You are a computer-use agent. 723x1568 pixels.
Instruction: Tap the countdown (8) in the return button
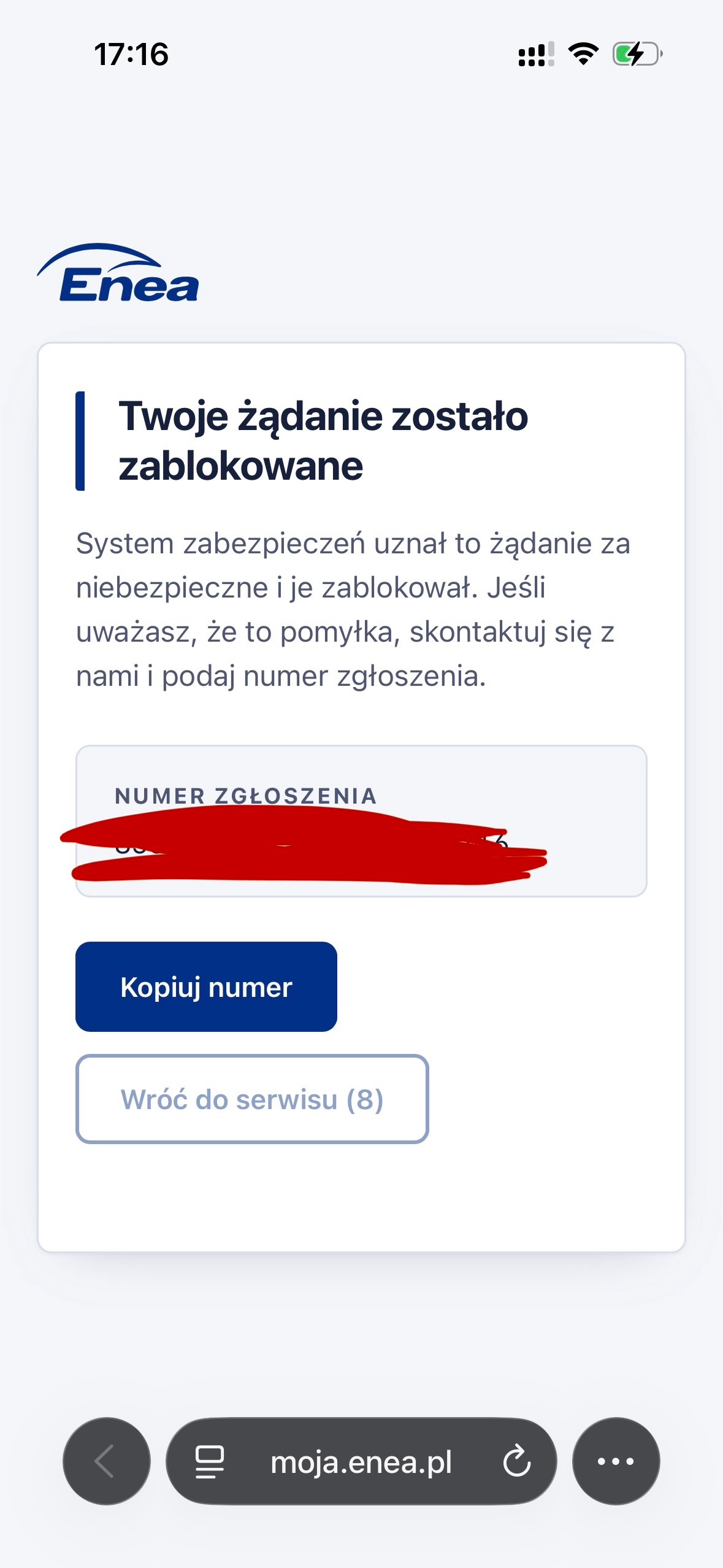(365, 1099)
